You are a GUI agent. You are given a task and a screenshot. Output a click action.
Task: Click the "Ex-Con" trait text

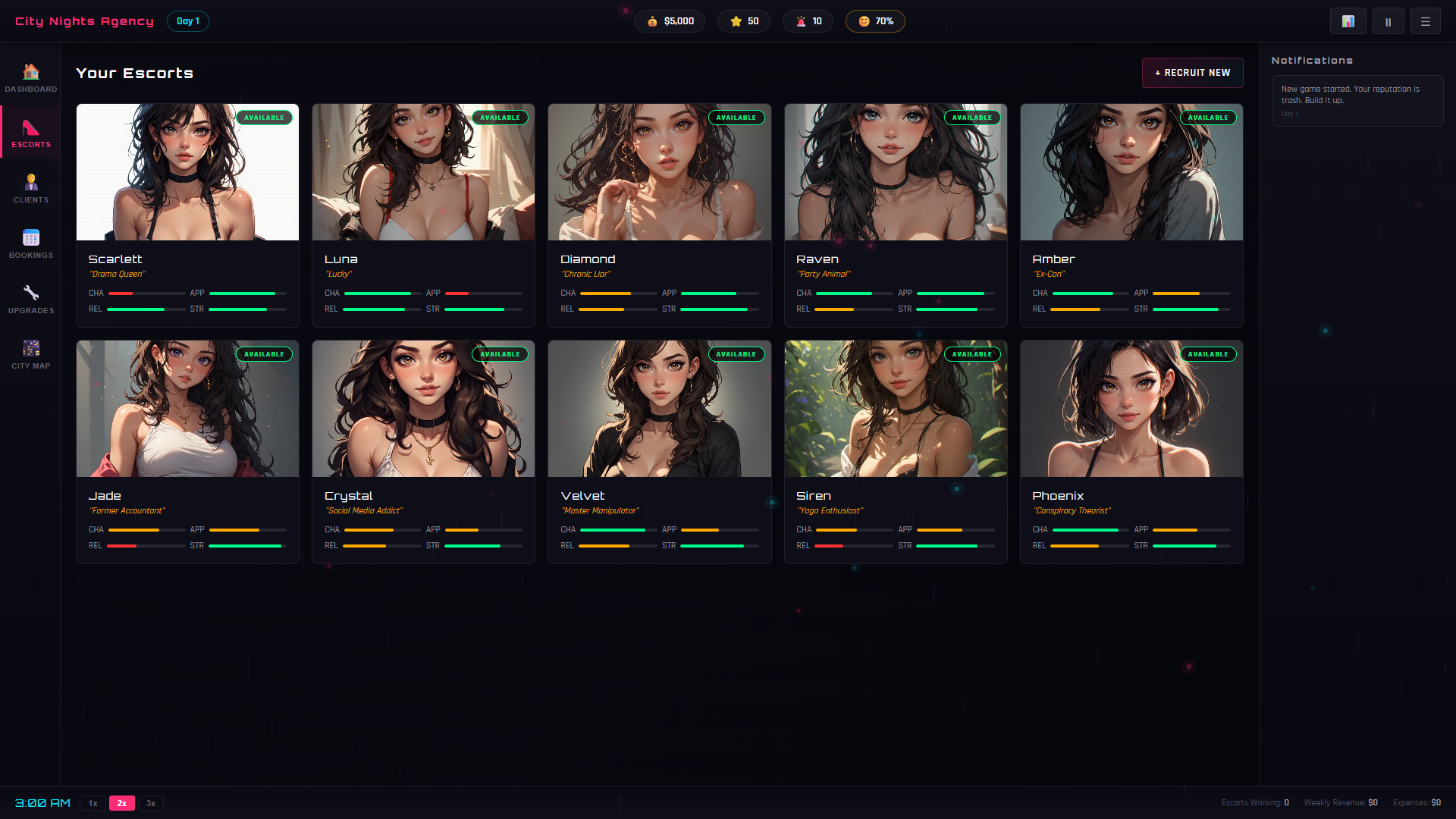pos(1050,275)
